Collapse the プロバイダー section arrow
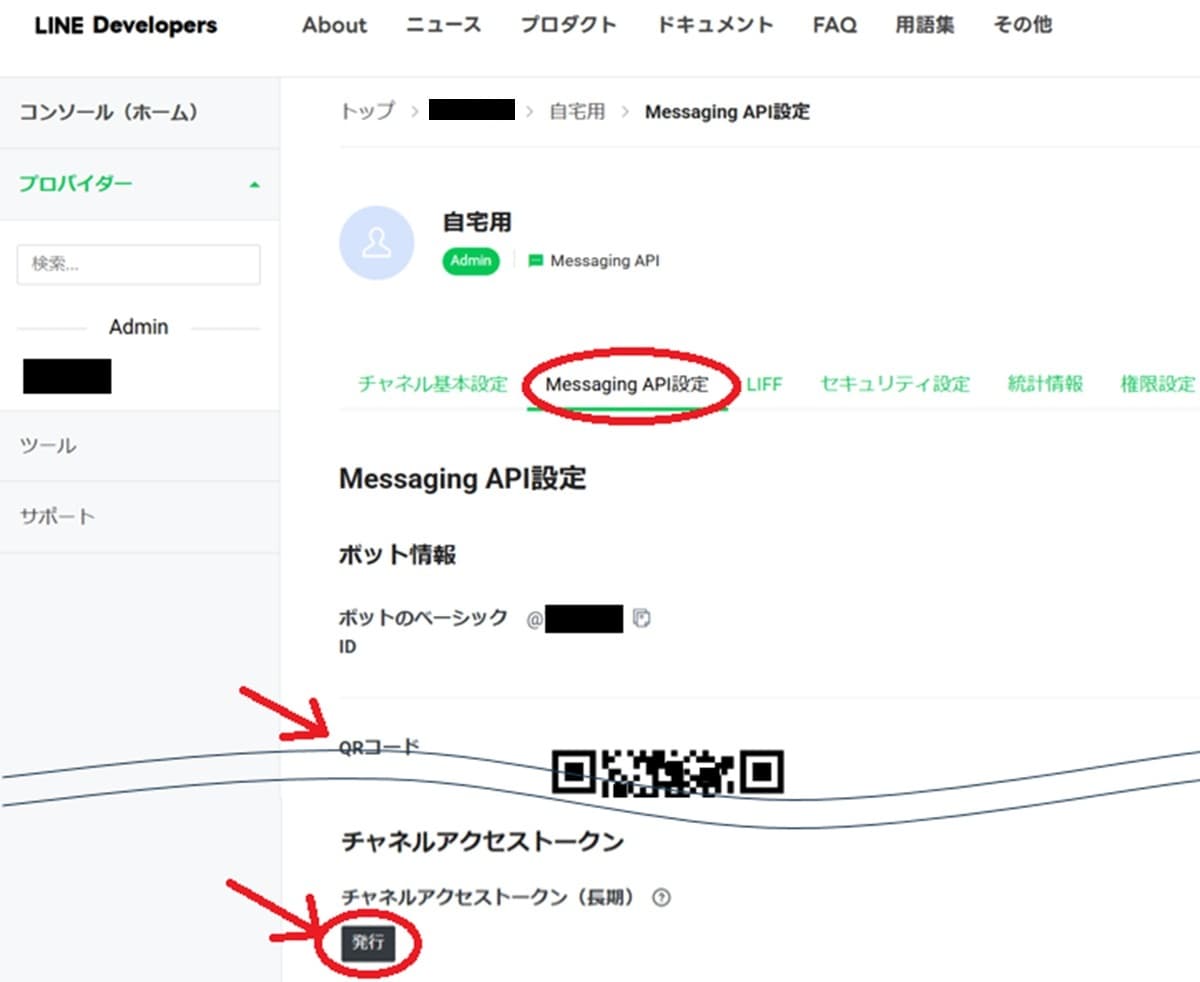This screenshot has height=982, width=1200. click(254, 185)
